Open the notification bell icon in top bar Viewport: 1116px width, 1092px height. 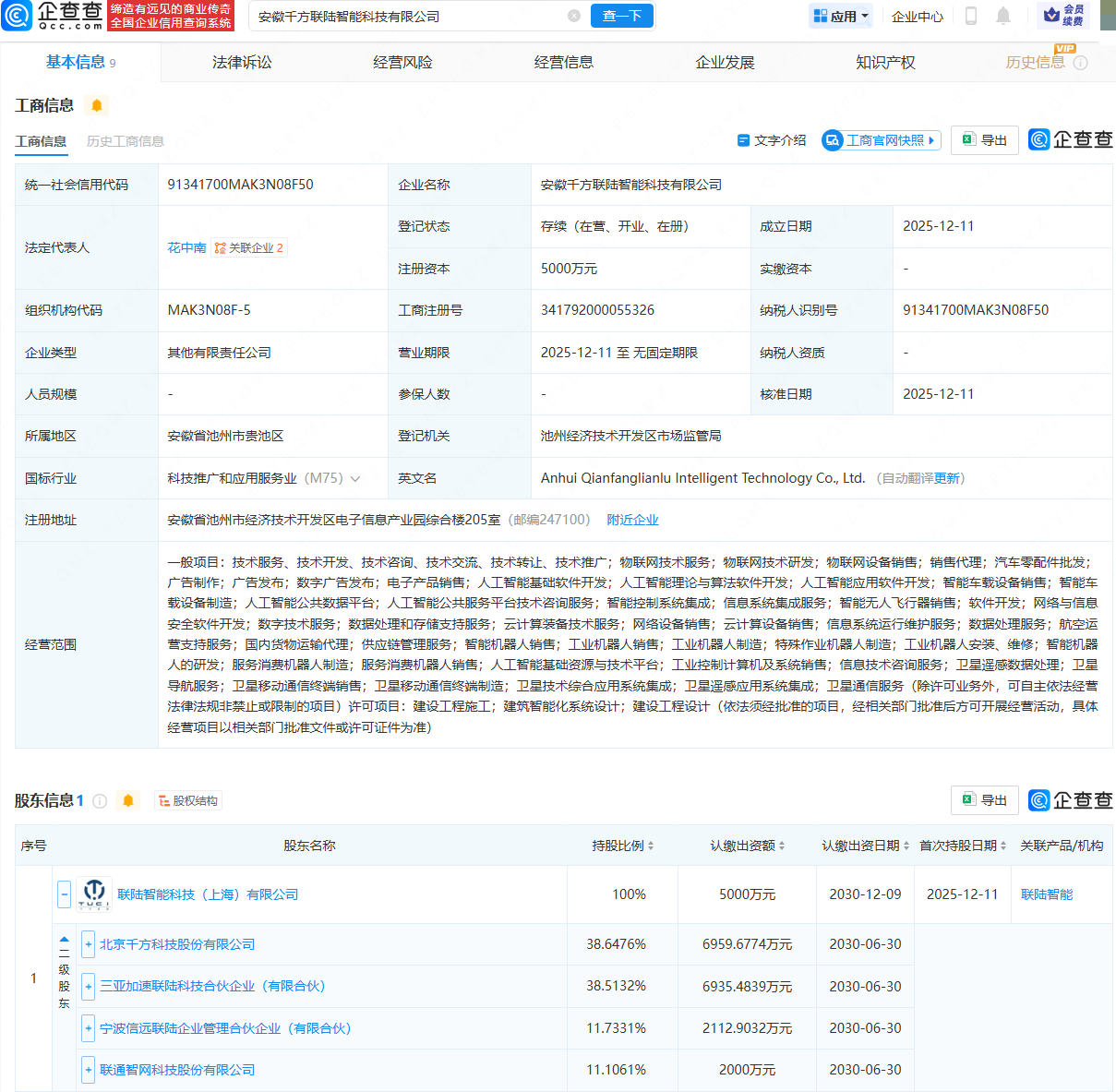[1002, 16]
